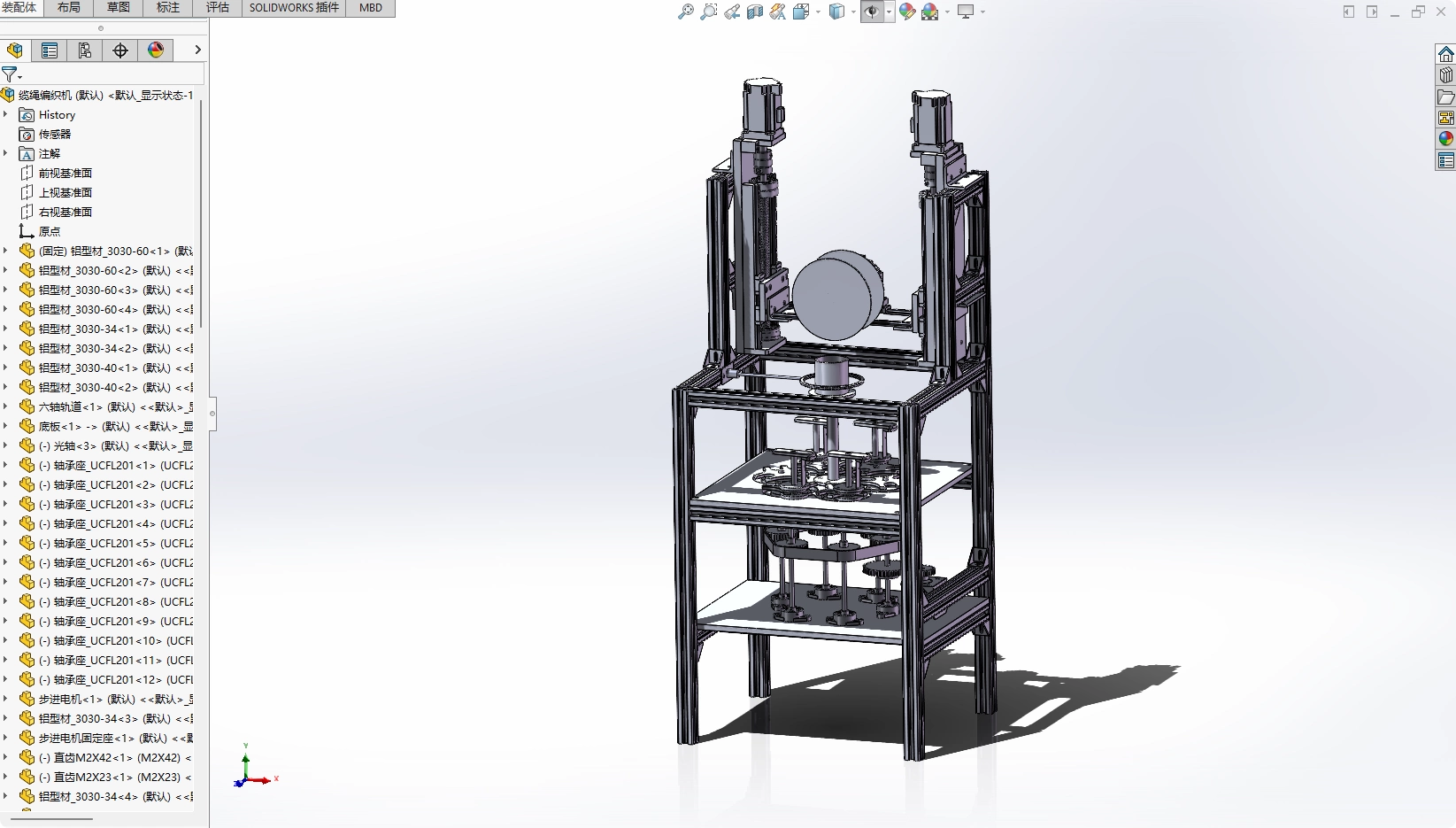This screenshot has width=1456, height=828.
Task: Activate the Zoom to Area tool
Action: tap(708, 12)
